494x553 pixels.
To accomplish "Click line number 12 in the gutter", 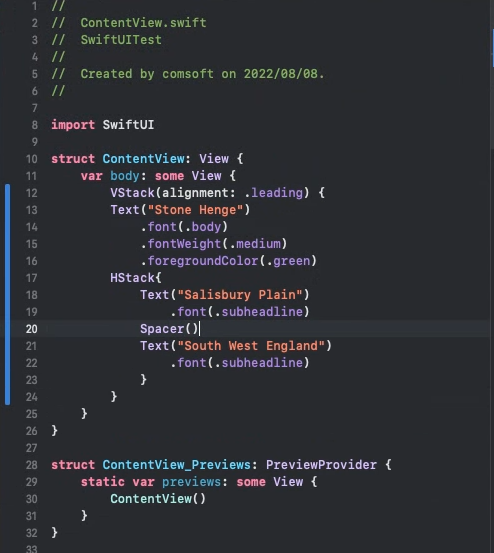I will tap(31, 193).
